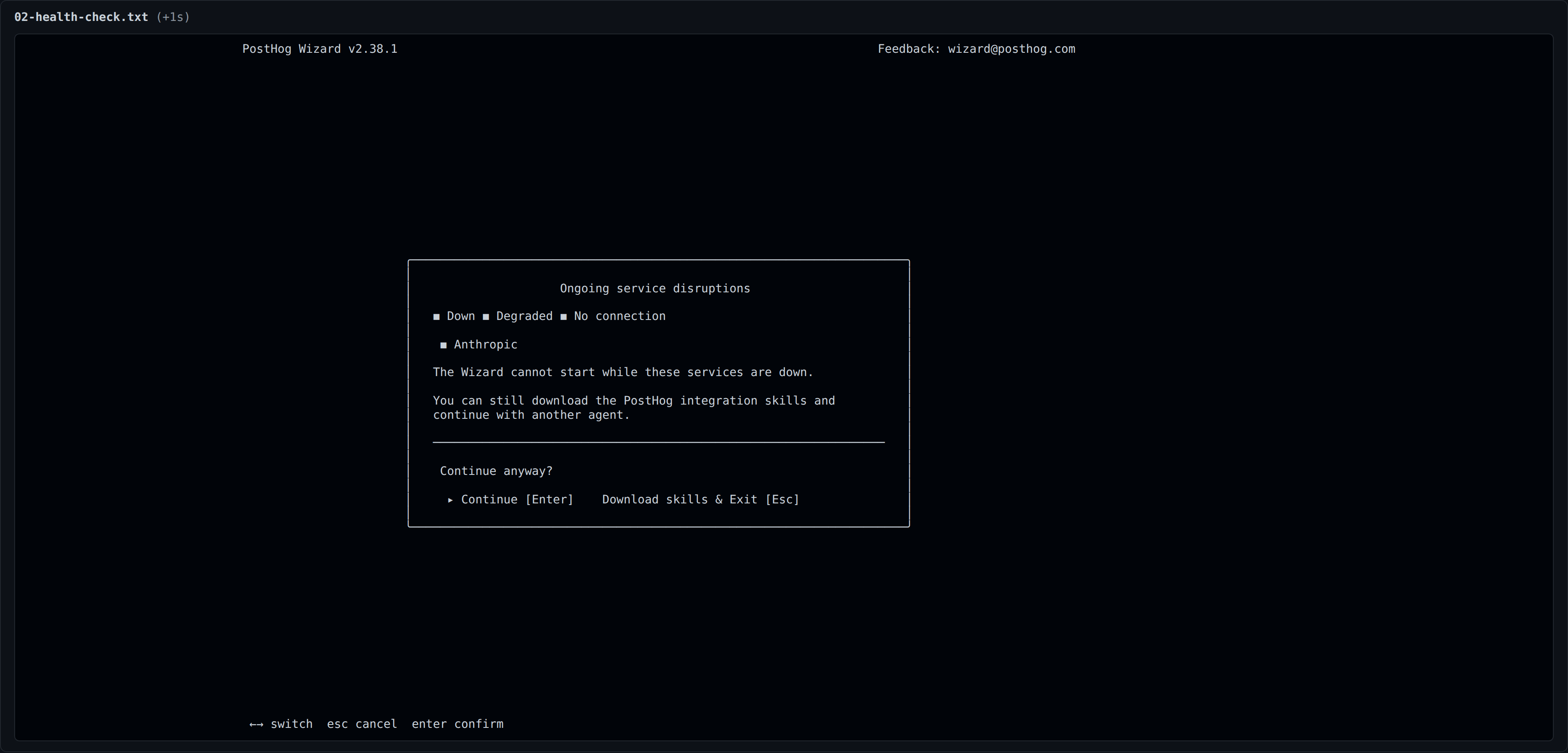The height and width of the screenshot is (753, 1568).
Task: Click the 'No connection' legend label
Action: [x=620, y=316]
